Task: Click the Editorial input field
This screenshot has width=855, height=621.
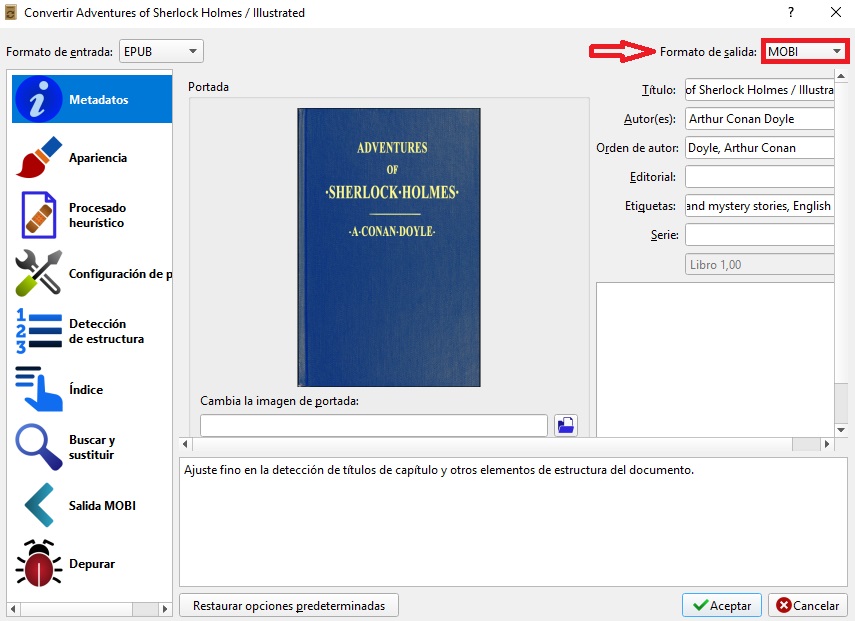Action: click(760, 177)
